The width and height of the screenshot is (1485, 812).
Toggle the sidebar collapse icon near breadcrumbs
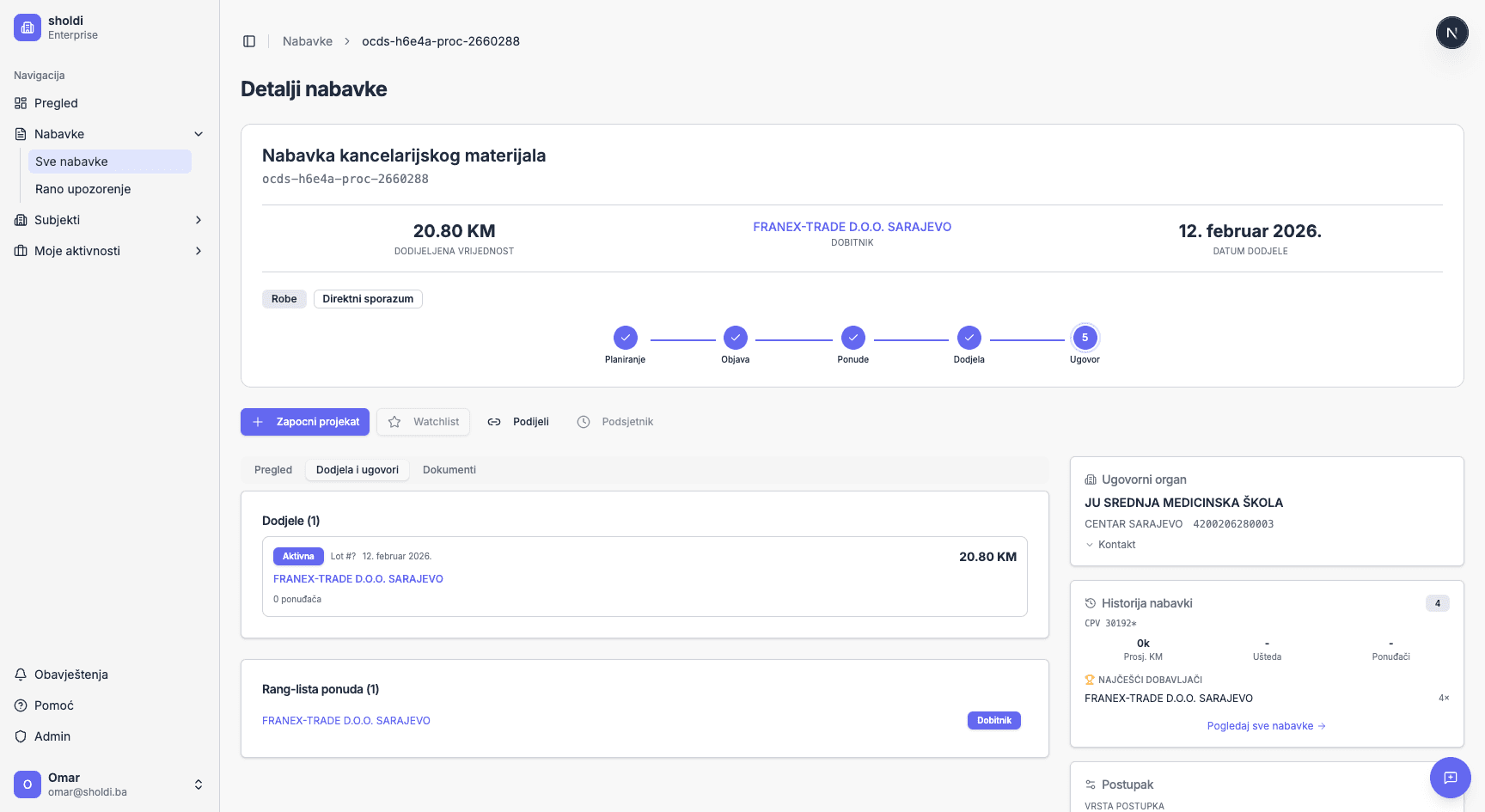click(249, 40)
